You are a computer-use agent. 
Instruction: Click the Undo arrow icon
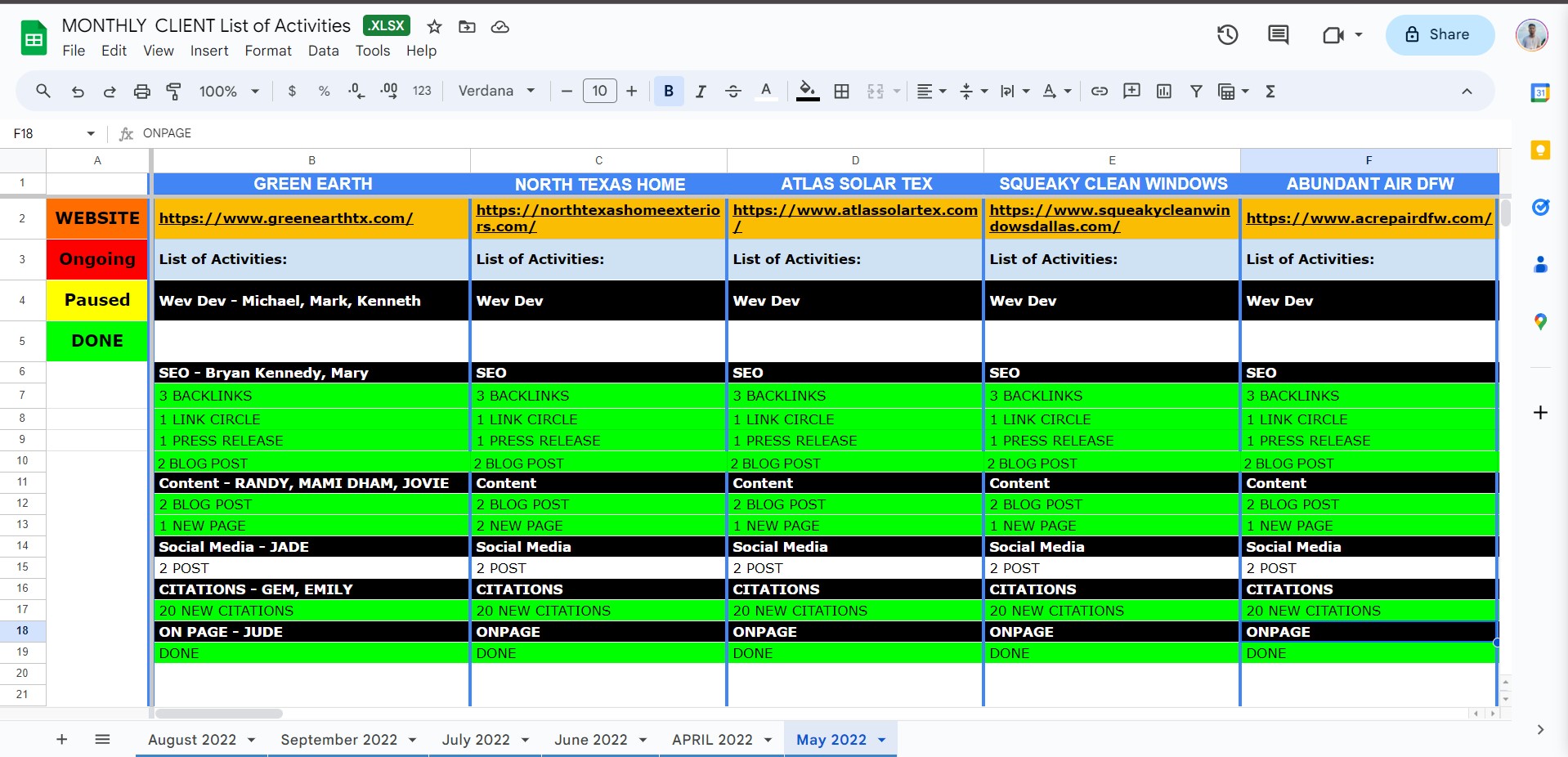click(x=78, y=92)
